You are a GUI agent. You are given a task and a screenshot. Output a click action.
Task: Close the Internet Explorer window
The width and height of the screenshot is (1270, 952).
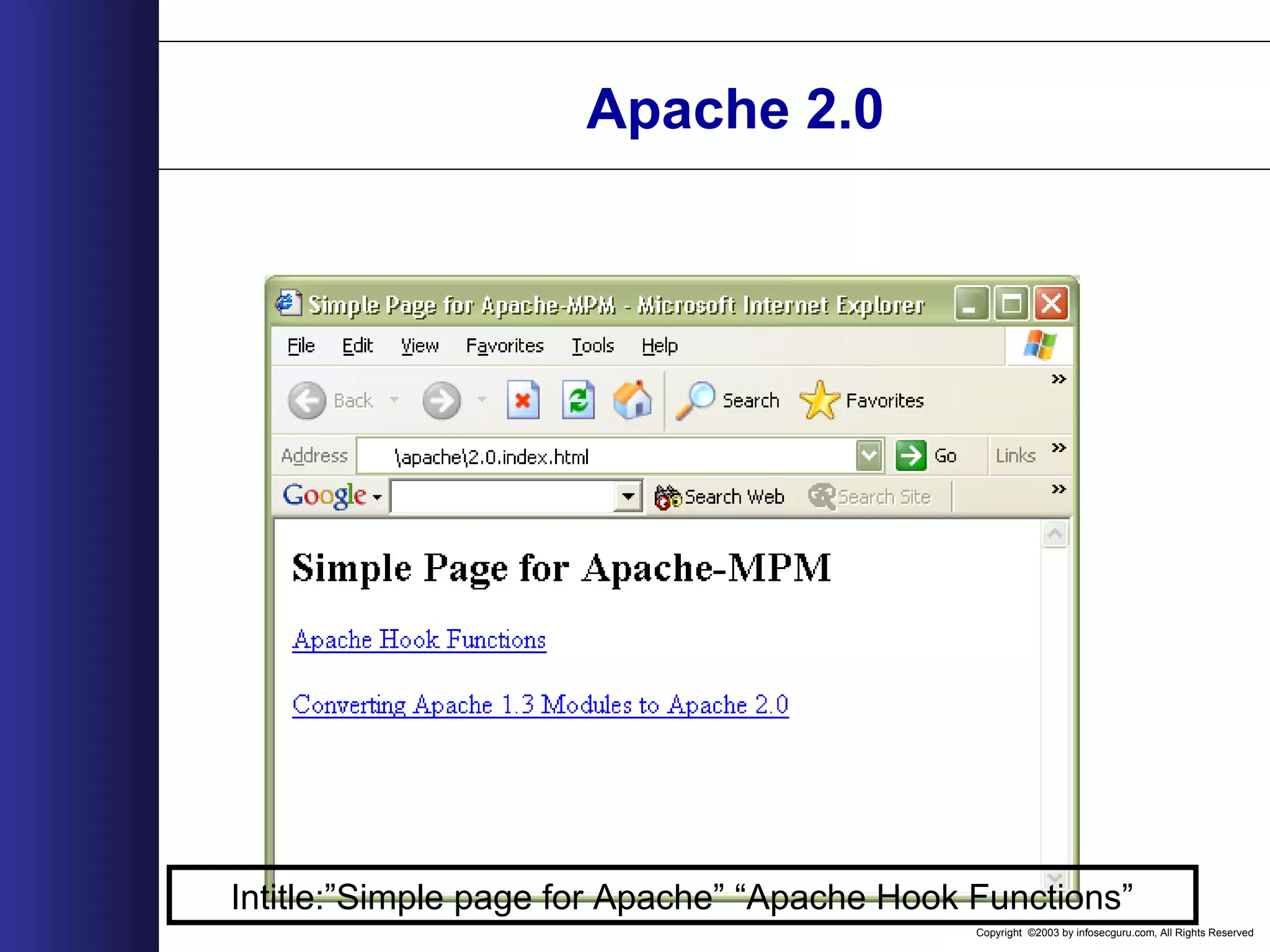click(1051, 303)
